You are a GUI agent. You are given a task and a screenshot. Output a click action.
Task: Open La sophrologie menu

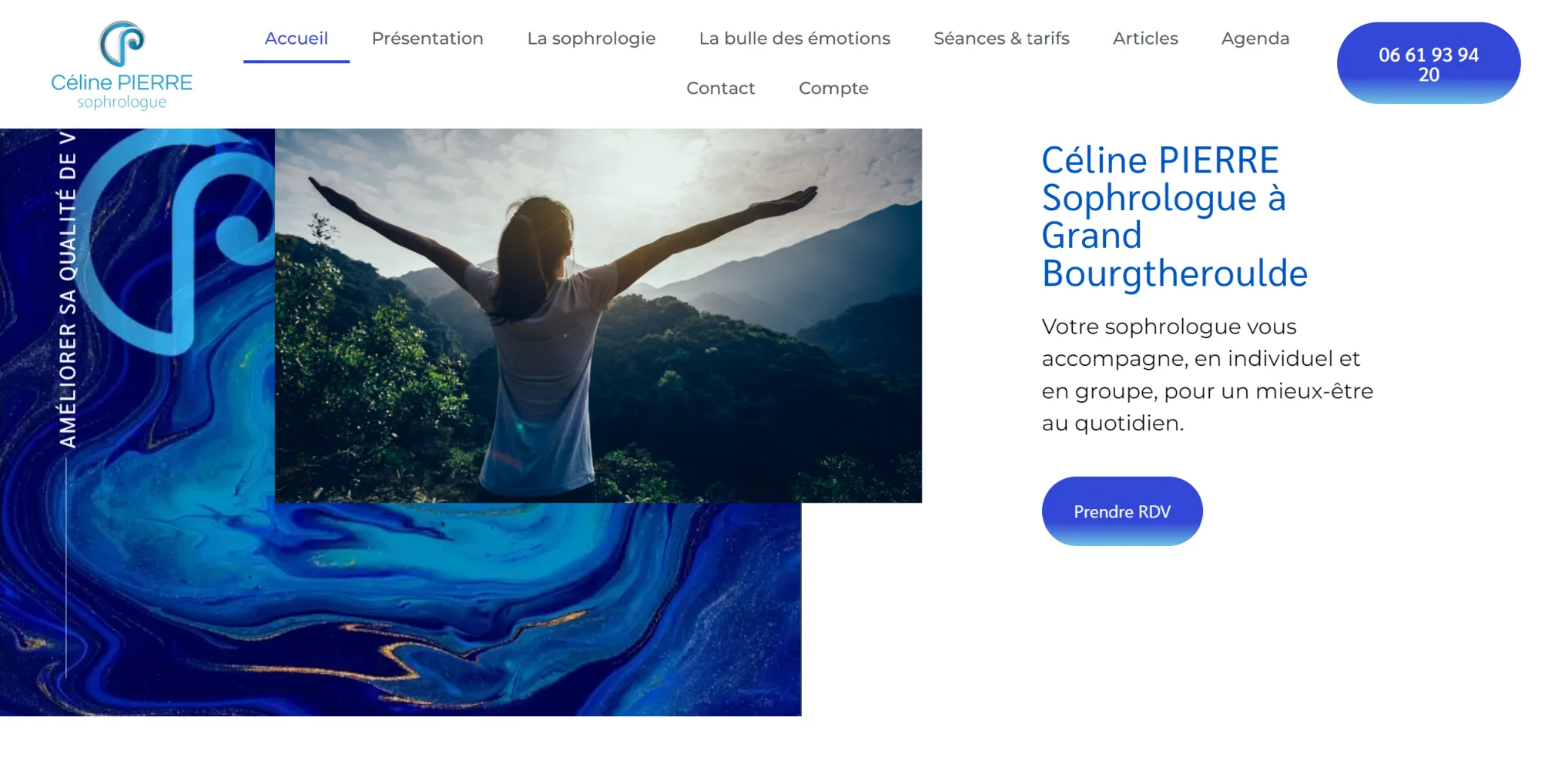coord(591,39)
